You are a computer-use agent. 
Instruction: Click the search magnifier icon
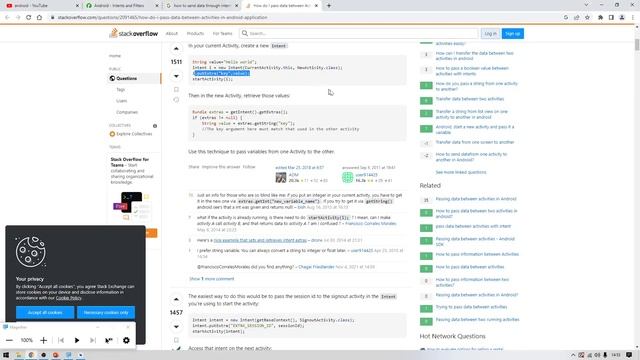[x=244, y=33]
